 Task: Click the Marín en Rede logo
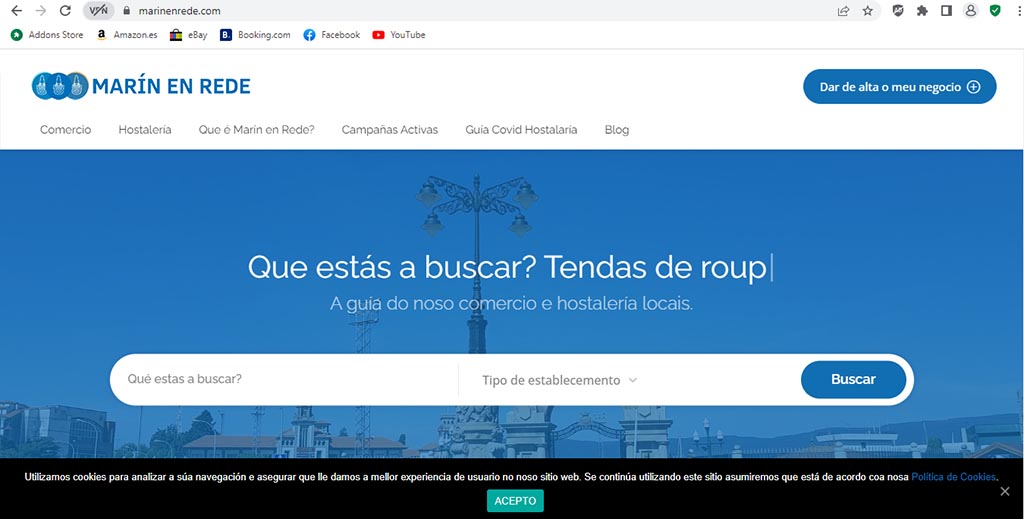pyautogui.click(x=141, y=86)
